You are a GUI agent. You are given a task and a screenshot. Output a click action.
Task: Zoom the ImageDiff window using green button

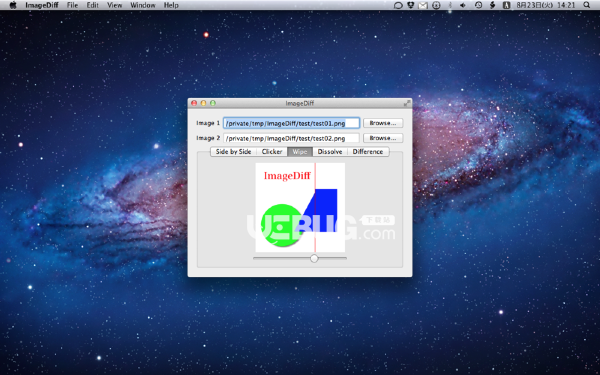pyautogui.click(x=213, y=103)
